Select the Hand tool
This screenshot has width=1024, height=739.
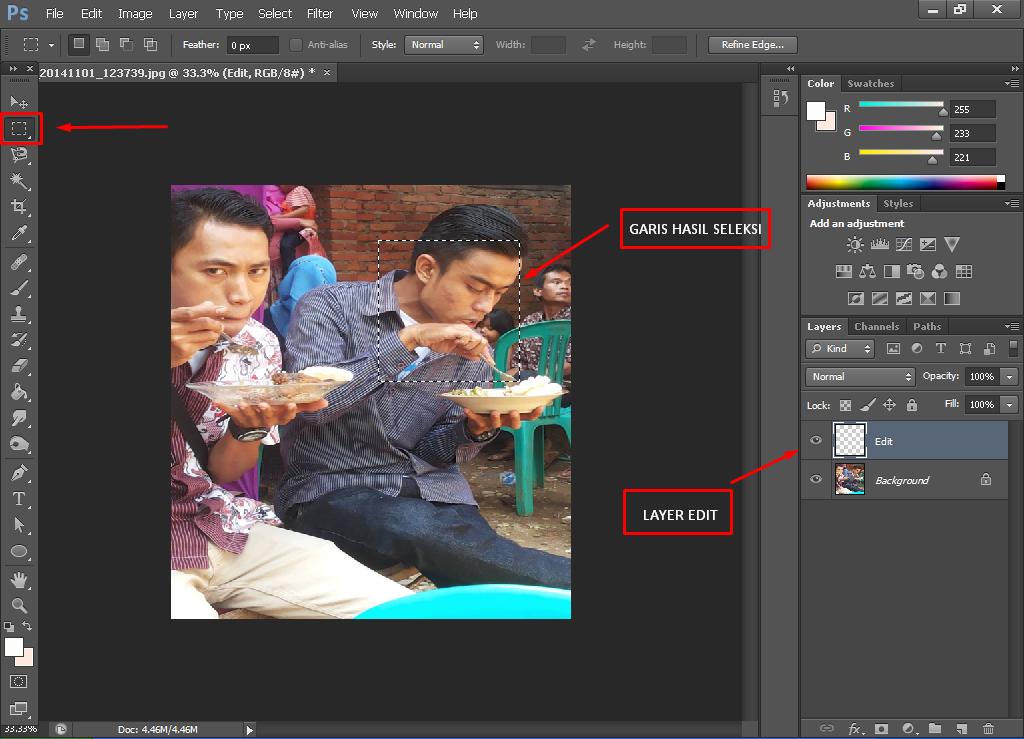point(20,580)
